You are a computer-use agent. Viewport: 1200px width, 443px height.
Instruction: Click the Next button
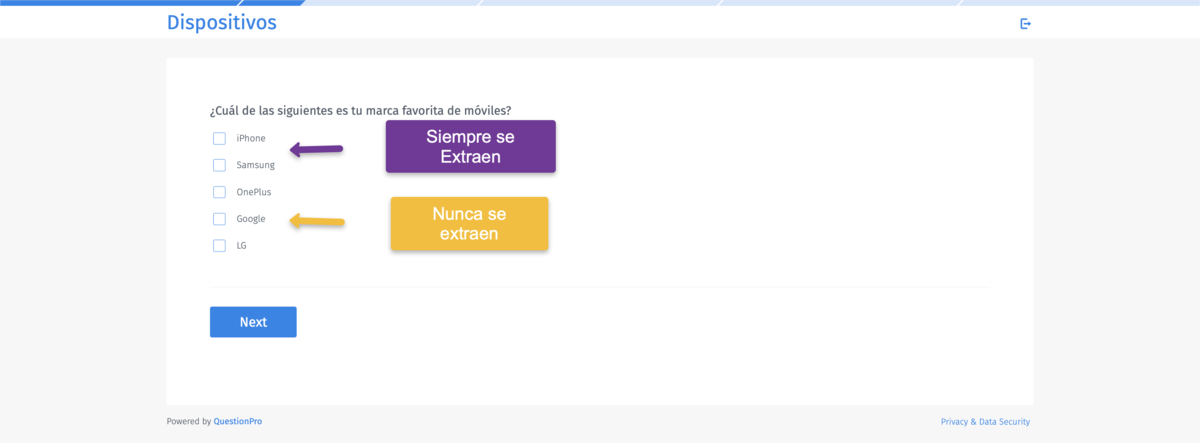253,322
